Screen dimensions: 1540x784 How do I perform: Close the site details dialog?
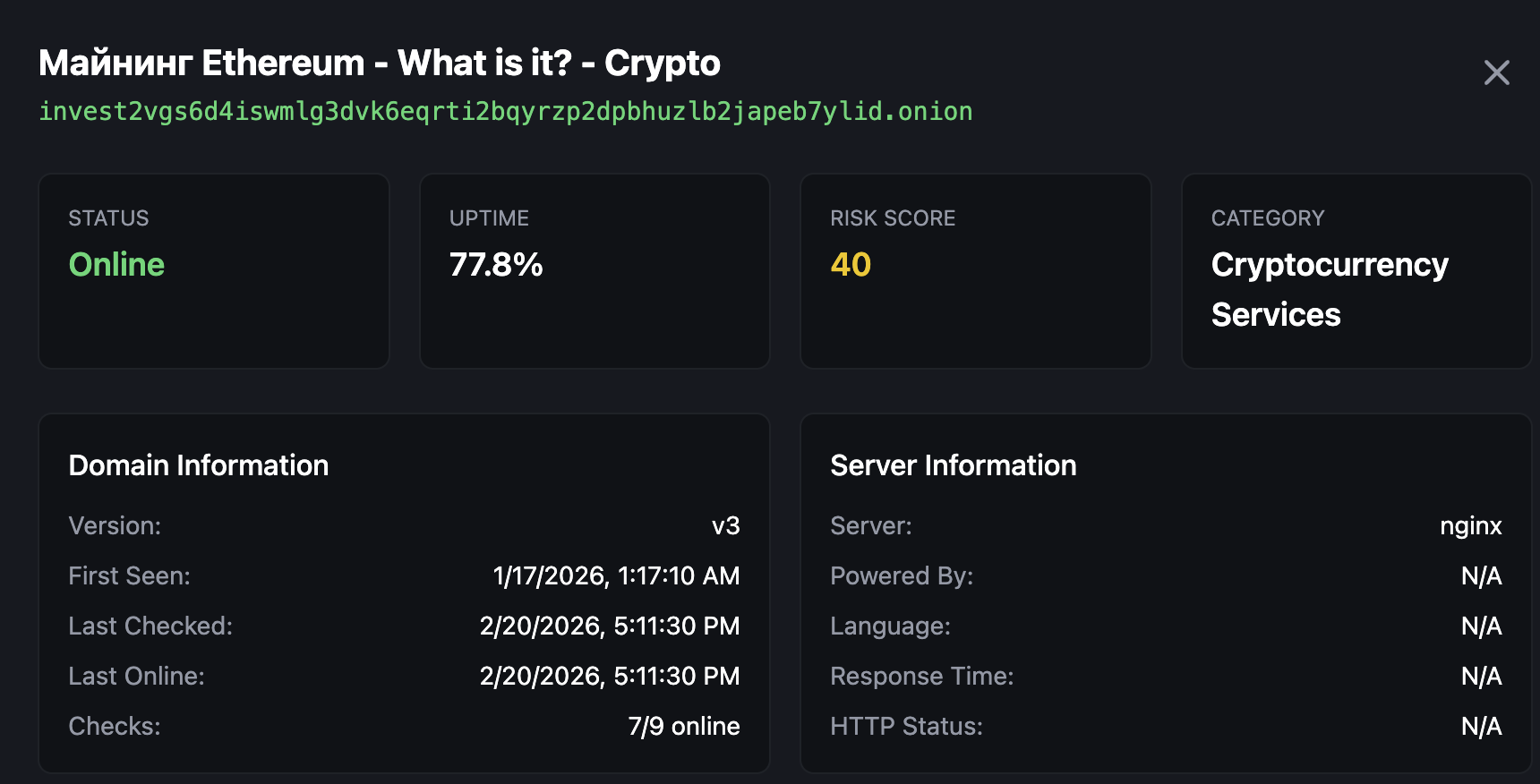pyautogui.click(x=1496, y=72)
